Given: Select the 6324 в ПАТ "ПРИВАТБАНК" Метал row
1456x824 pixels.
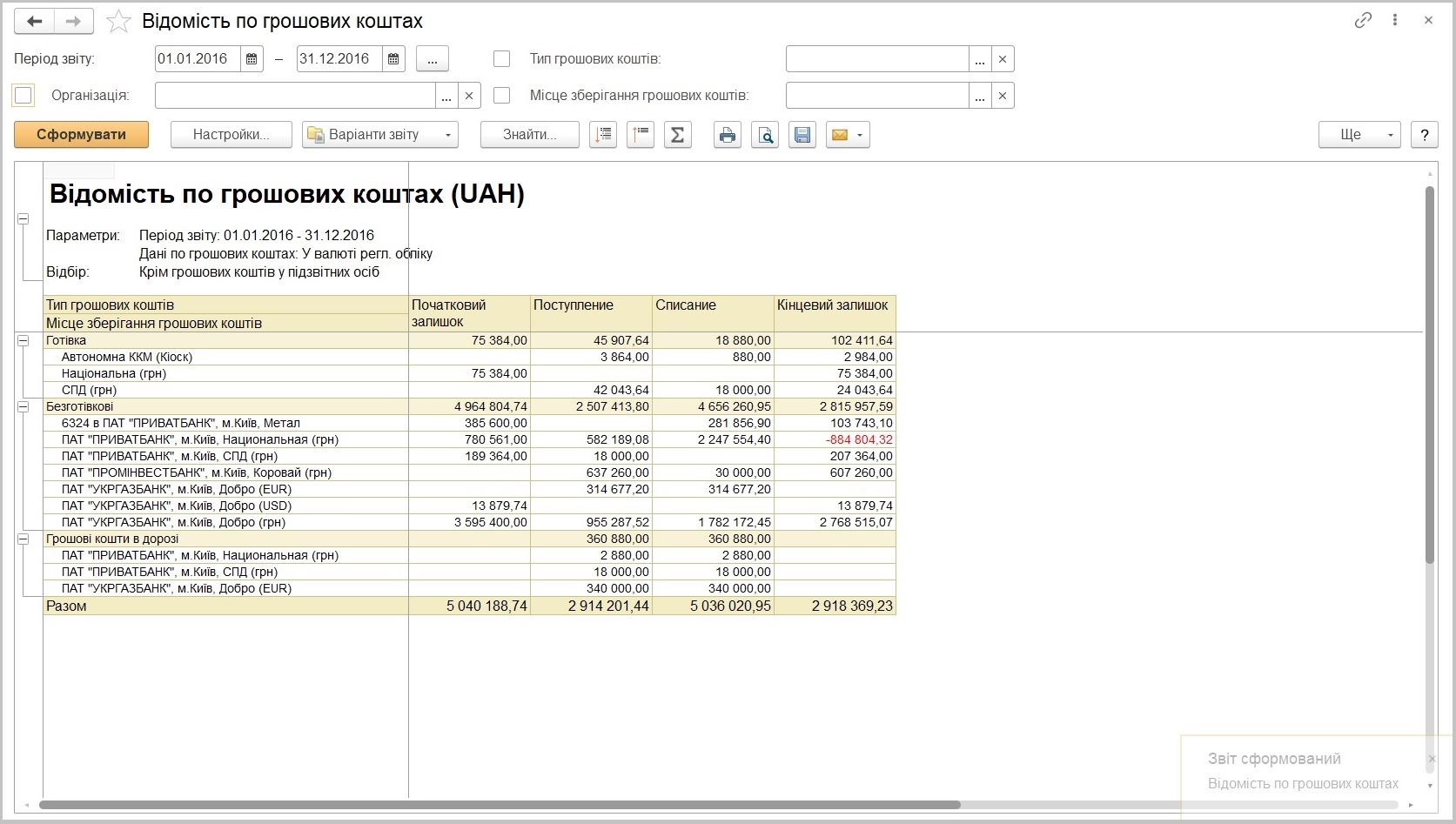Looking at the screenshot, I should click(470, 423).
